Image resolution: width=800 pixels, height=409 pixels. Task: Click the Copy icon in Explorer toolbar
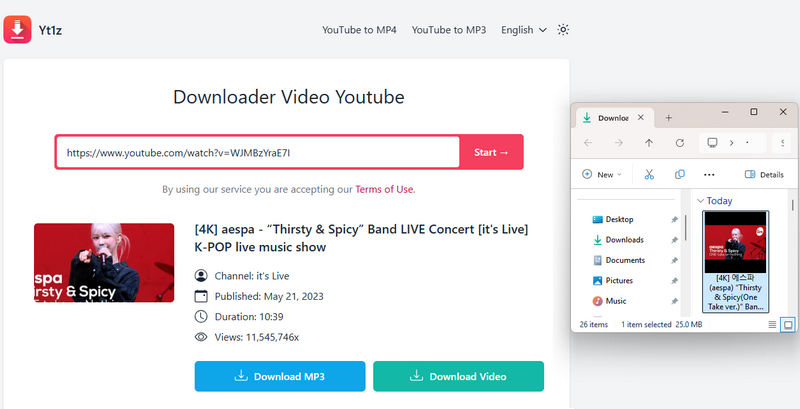click(x=679, y=174)
